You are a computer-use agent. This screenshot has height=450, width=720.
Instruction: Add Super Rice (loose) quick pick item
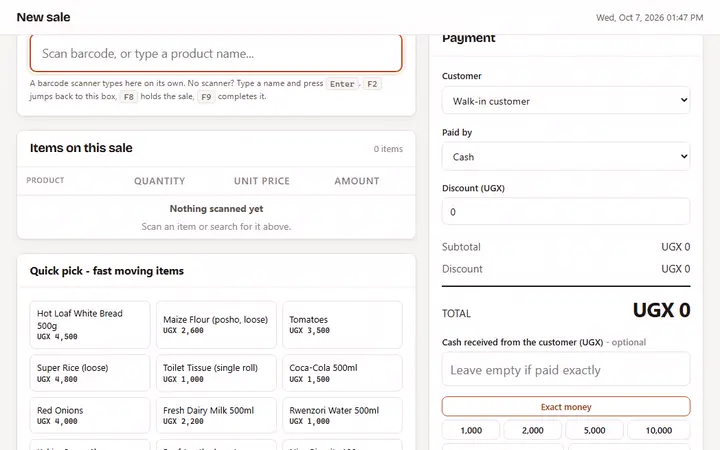(90, 373)
